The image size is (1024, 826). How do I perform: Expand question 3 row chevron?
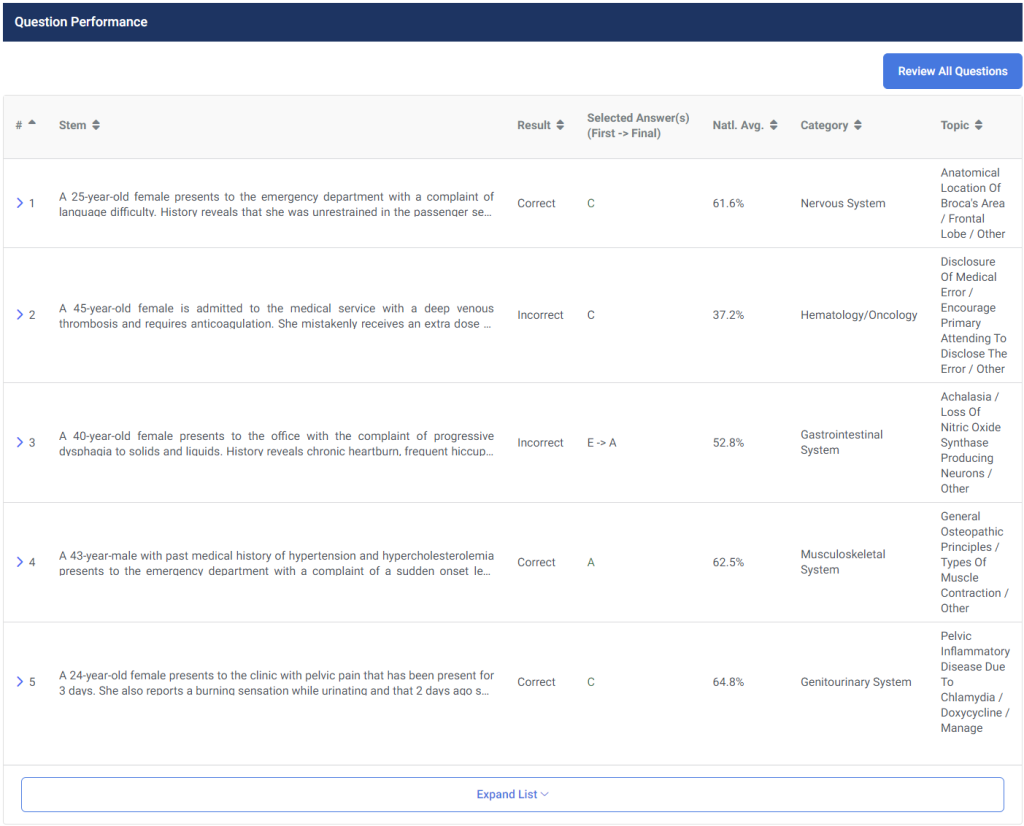tap(20, 442)
